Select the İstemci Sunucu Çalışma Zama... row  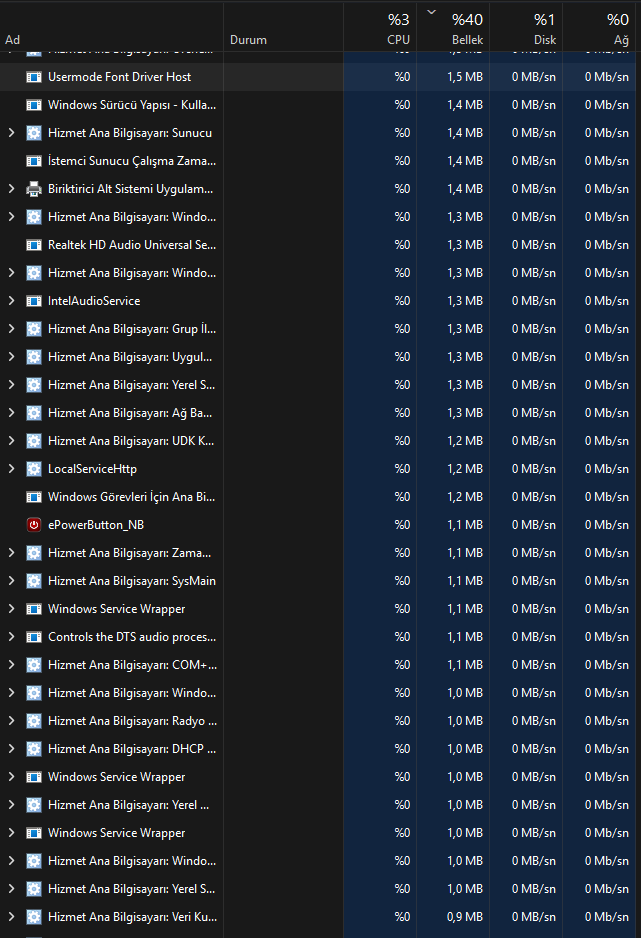coord(318,161)
